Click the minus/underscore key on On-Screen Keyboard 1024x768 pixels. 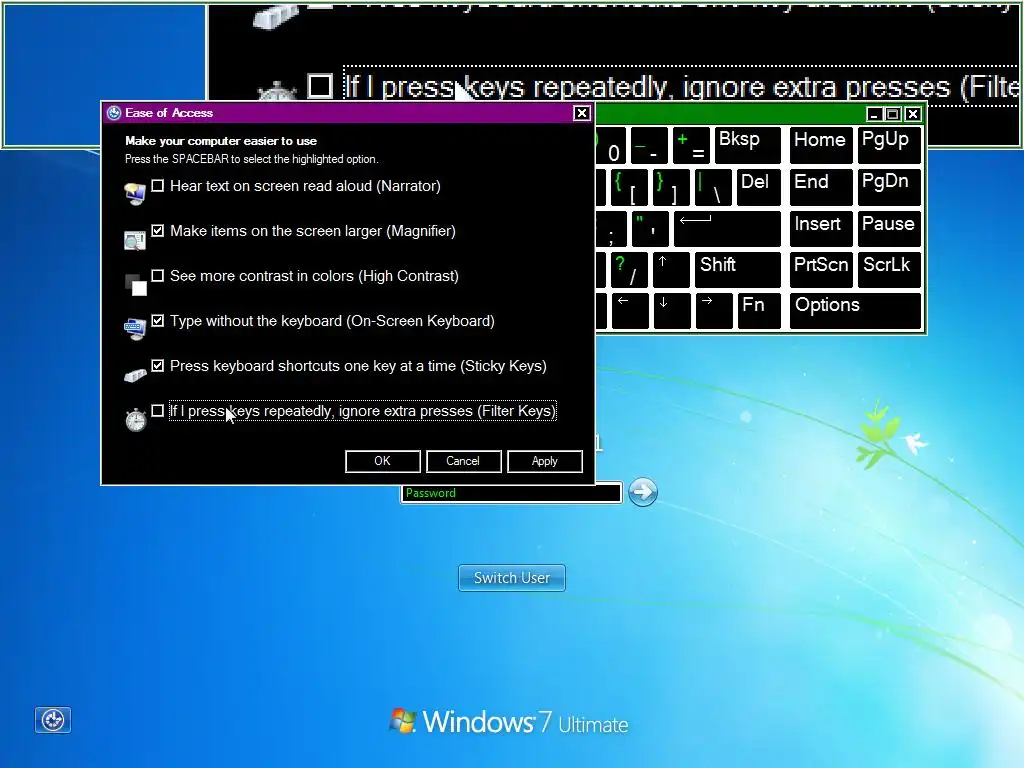[649, 145]
